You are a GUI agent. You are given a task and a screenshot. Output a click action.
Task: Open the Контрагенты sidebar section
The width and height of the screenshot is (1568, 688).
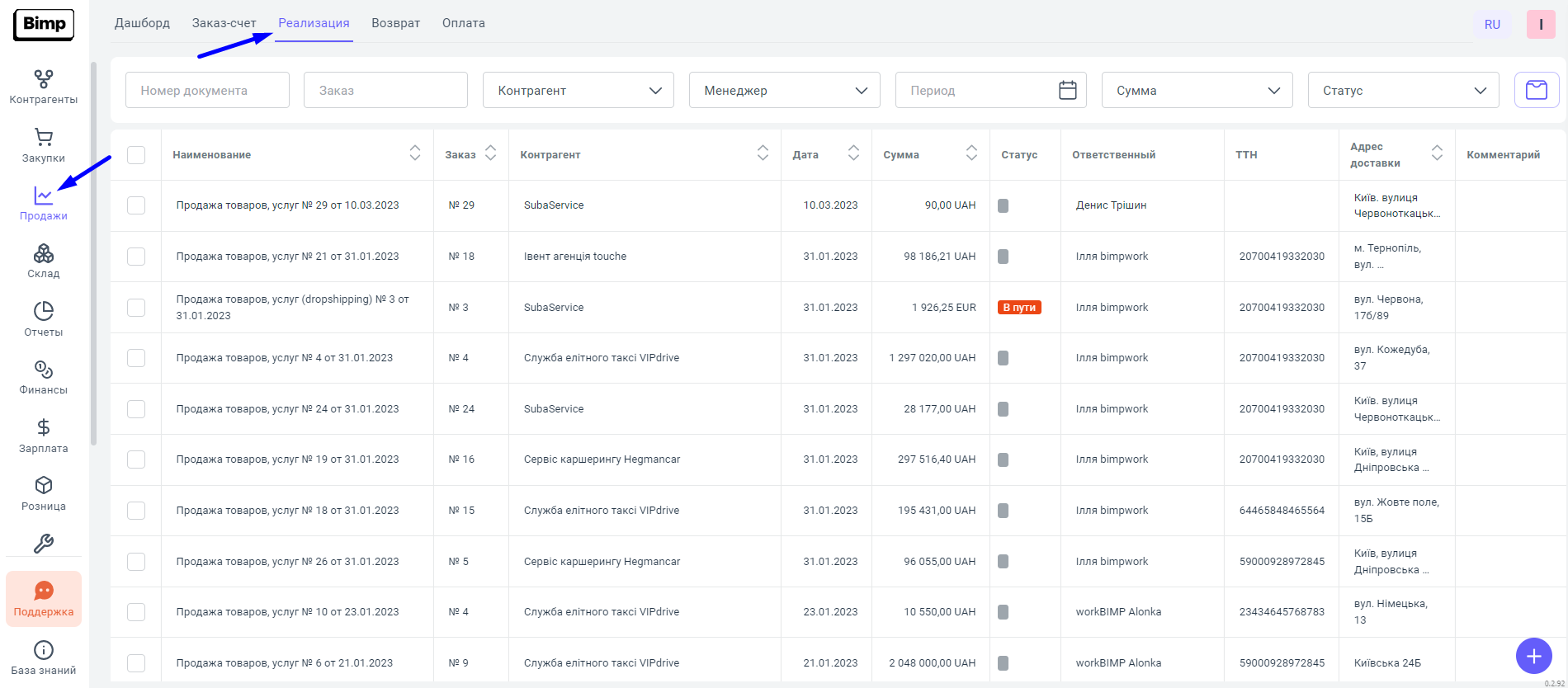pyautogui.click(x=44, y=87)
